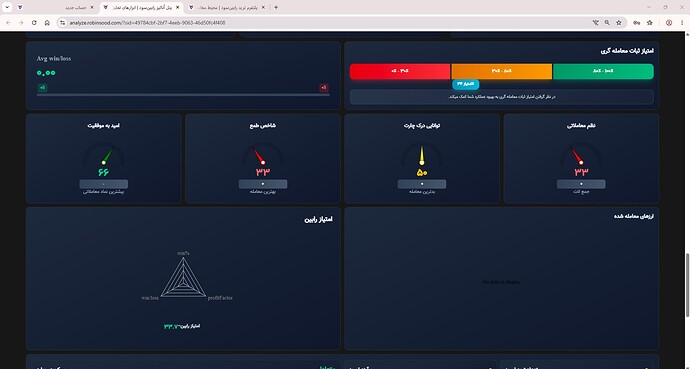Open the tab search dropdown arrow
This screenshot has height=369, width=690.
[7, 7]
